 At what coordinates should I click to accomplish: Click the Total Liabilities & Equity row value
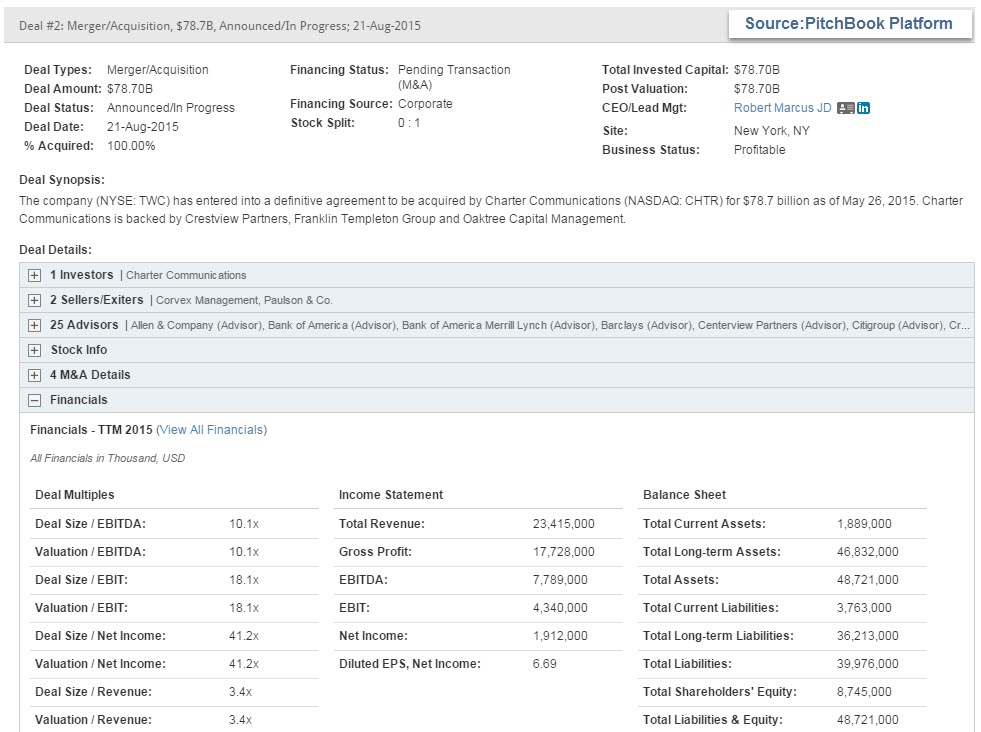click(x=868, y=719)
